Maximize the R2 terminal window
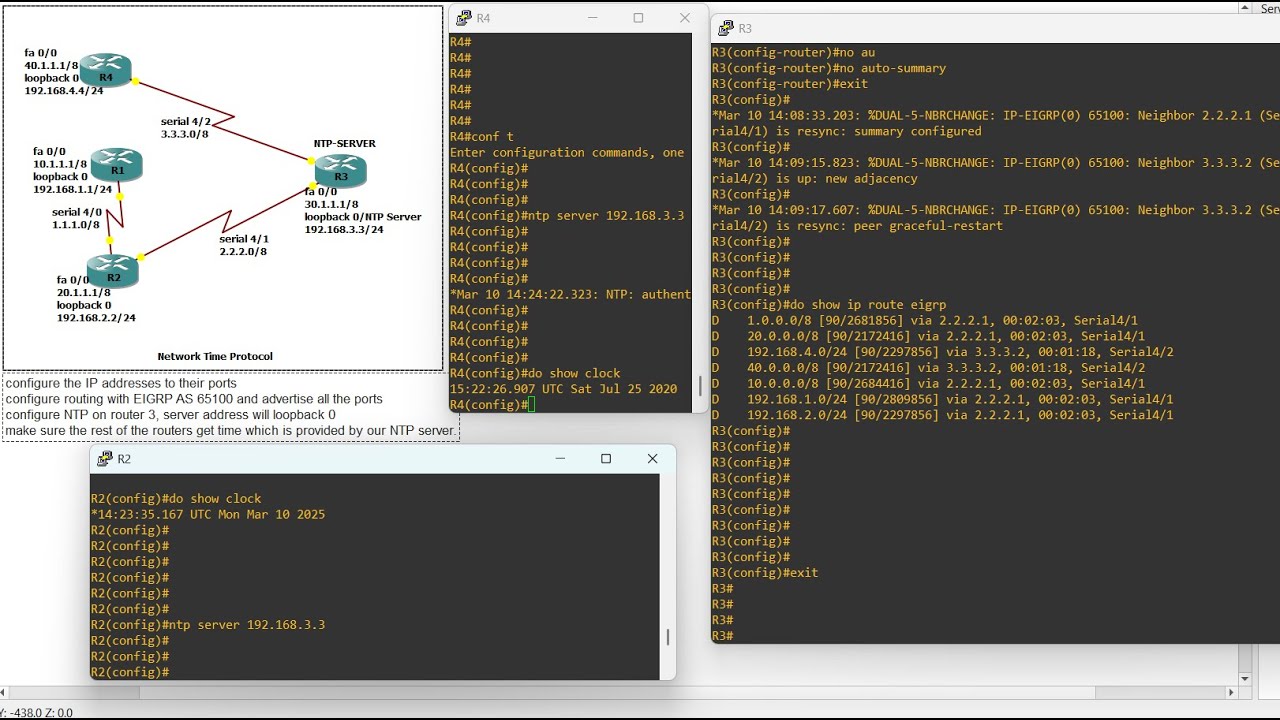 pyautogui.click(x=606, y=458)
